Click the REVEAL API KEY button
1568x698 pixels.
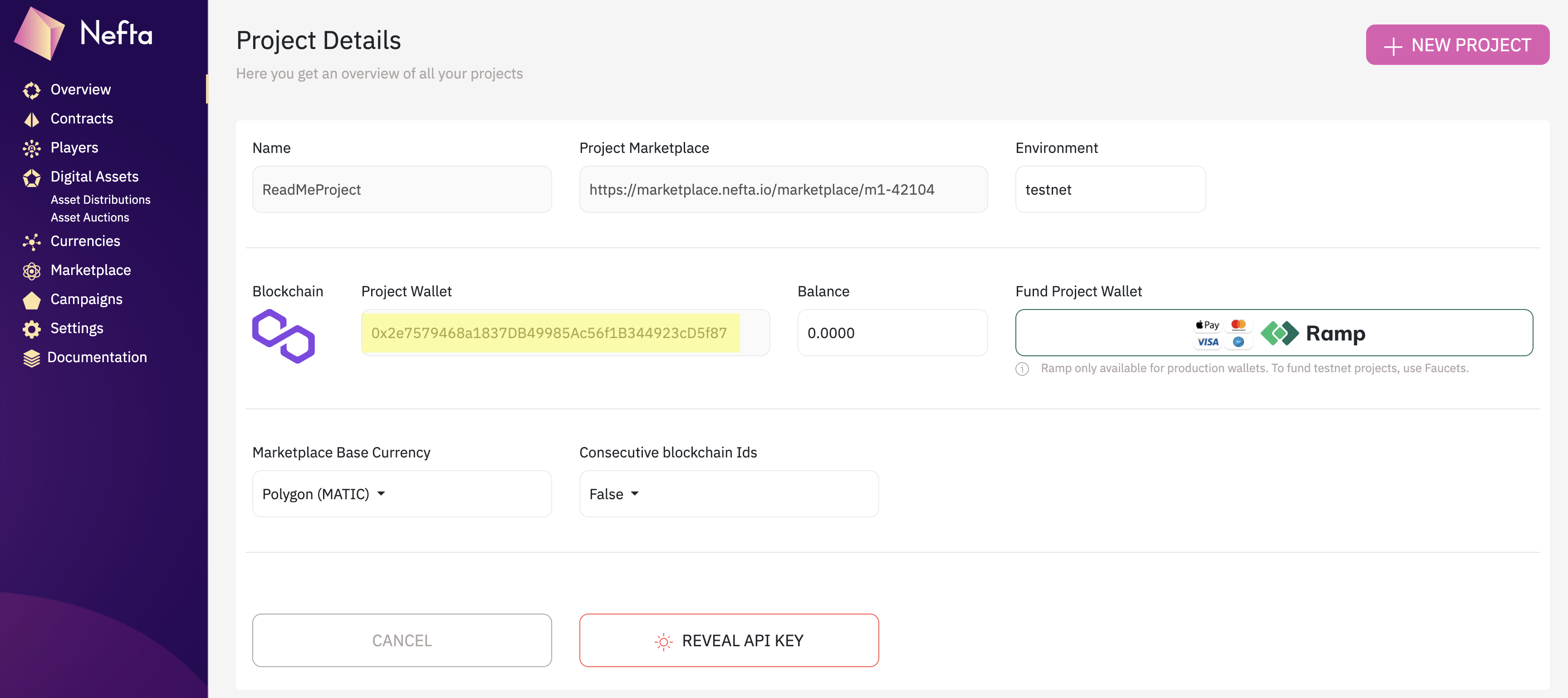729,640
